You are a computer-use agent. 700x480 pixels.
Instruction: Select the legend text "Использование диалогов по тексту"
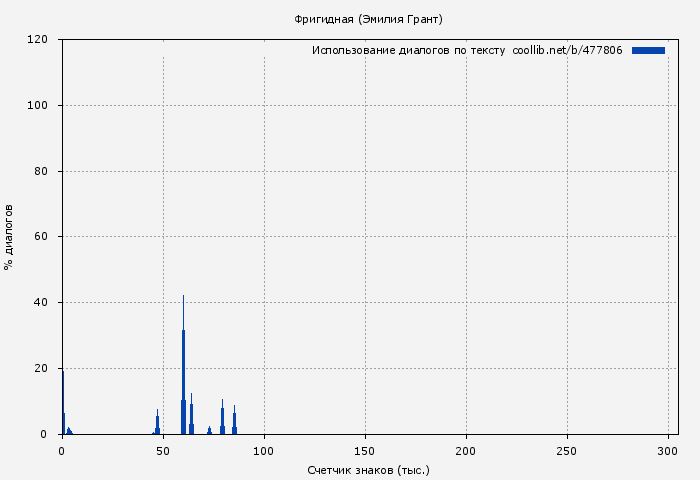click(x=409, y=50)
